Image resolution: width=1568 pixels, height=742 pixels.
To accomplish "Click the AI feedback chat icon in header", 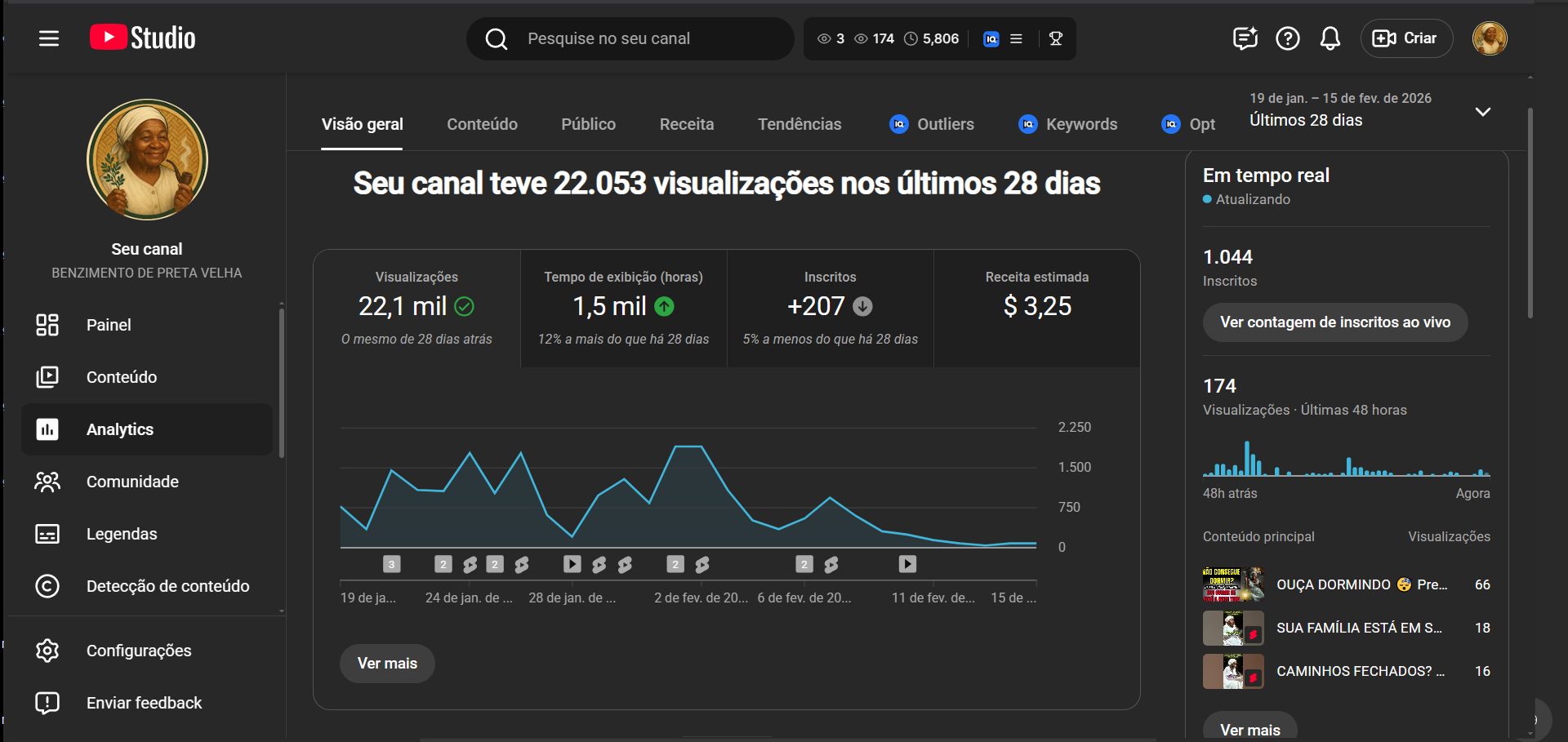I will tap(1245, 38).
